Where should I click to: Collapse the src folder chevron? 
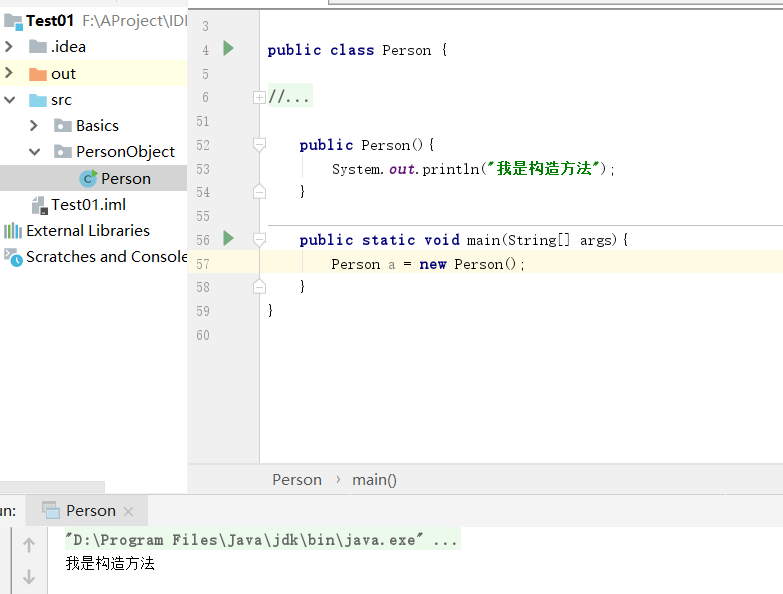9,100
